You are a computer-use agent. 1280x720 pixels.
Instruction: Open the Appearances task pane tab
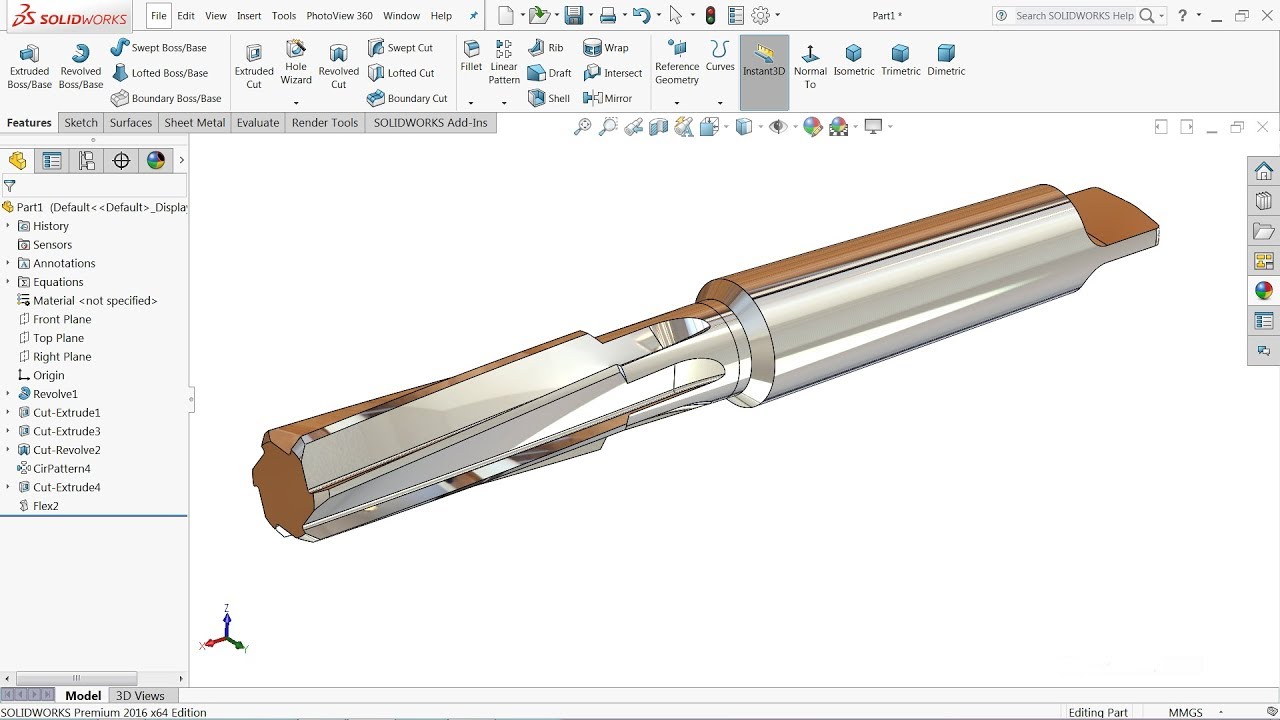coord(1264,291)
